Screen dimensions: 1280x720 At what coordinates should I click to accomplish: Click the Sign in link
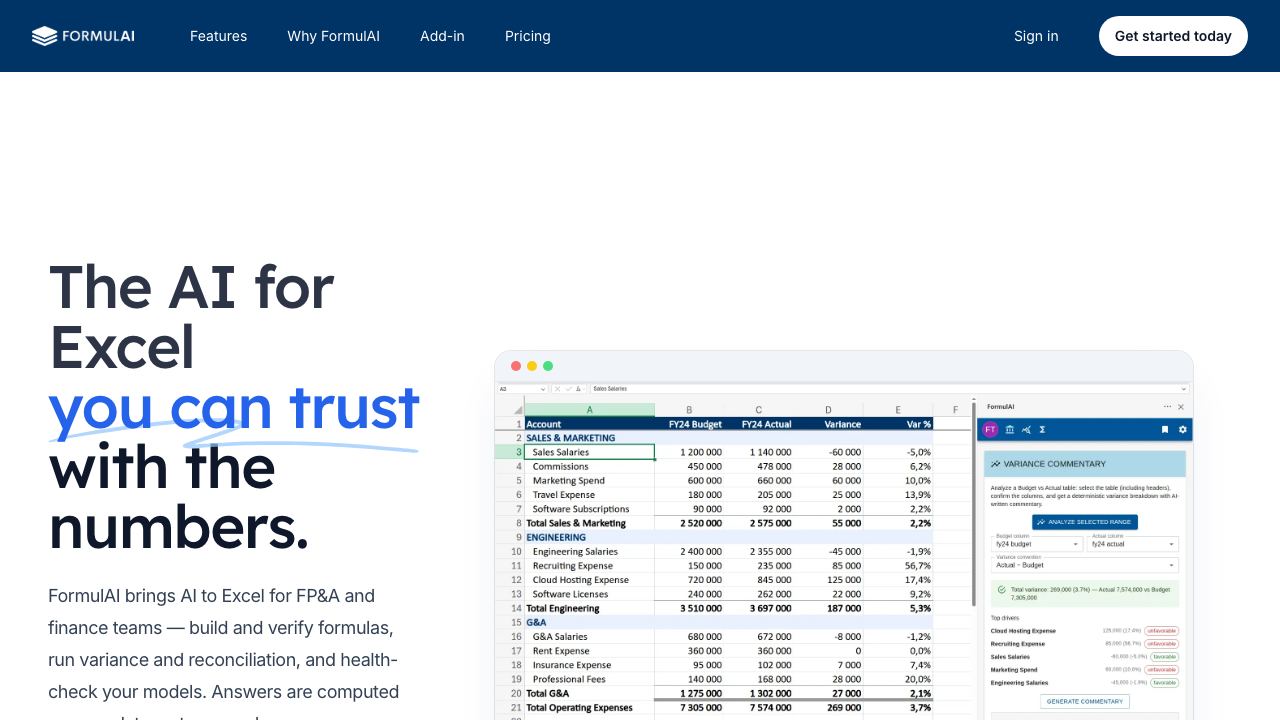[x=1036, y=36]
